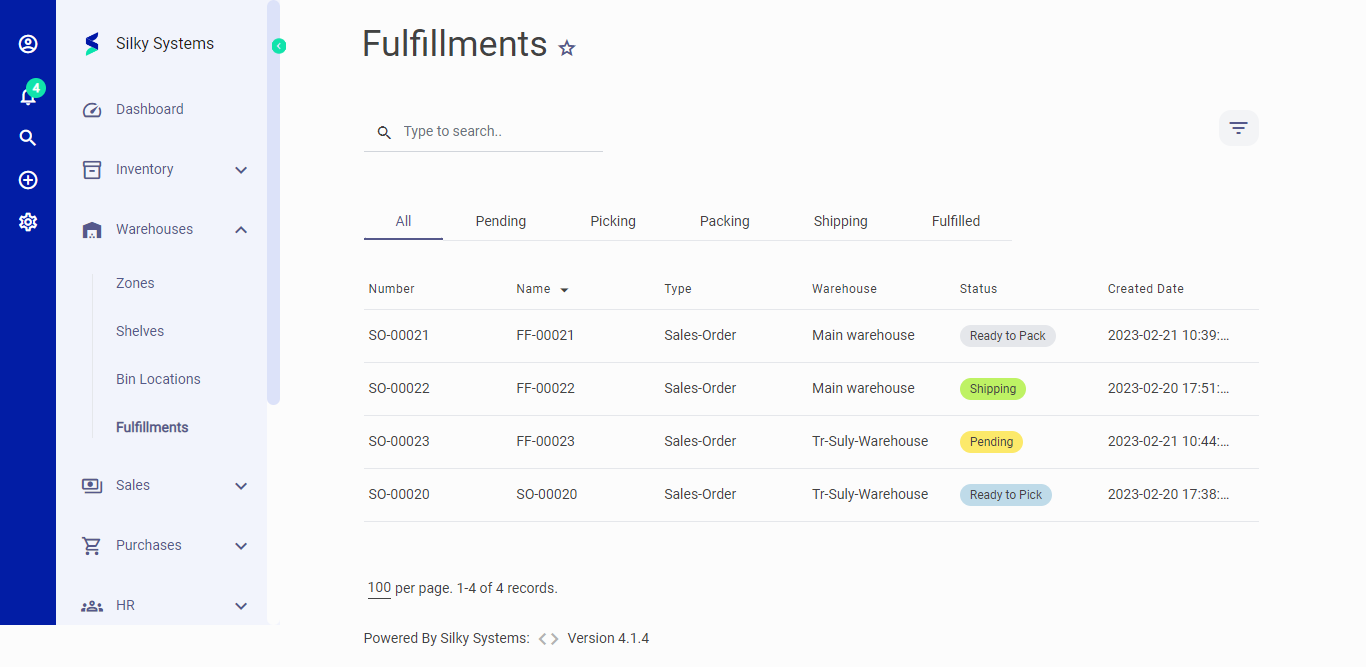1366x667 pixels.
Task: Open the filter icon above the table
Action: [1238, 128]
